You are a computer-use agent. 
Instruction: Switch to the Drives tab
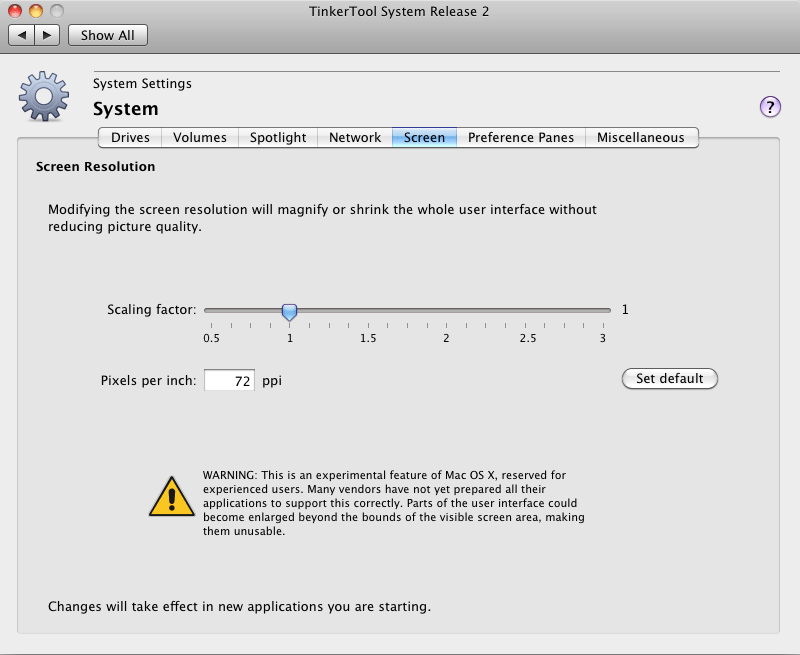tap(130, 138)
